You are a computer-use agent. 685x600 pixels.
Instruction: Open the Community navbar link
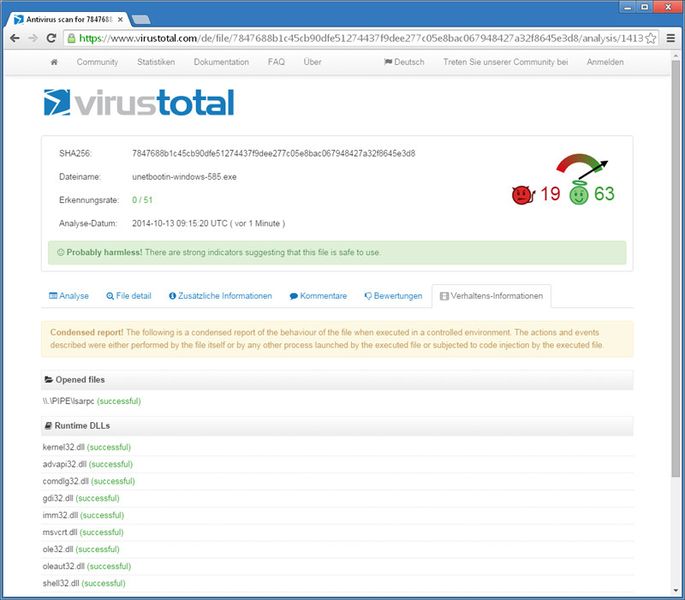click(x=97, y=62)
